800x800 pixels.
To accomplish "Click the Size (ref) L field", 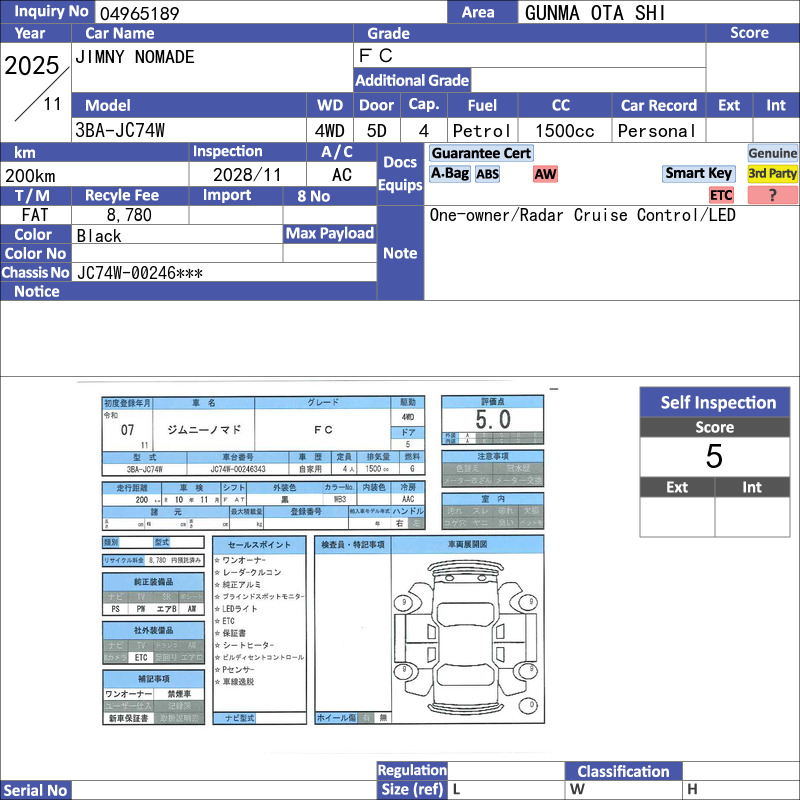I will tap(506, 789).
